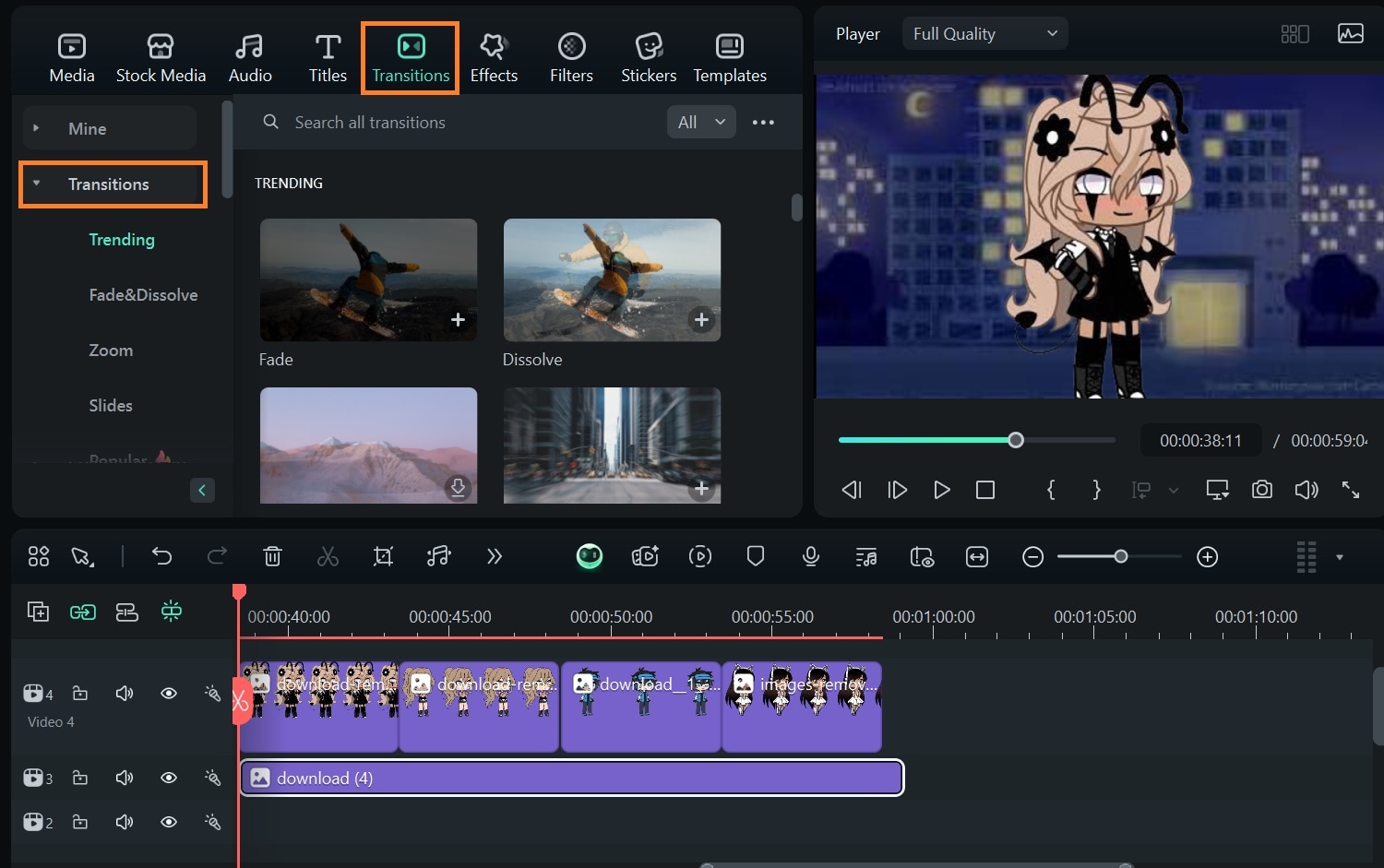
Task: Mute the Video 4 track audio
Action: pyautogui.click(x=125, y=694)
